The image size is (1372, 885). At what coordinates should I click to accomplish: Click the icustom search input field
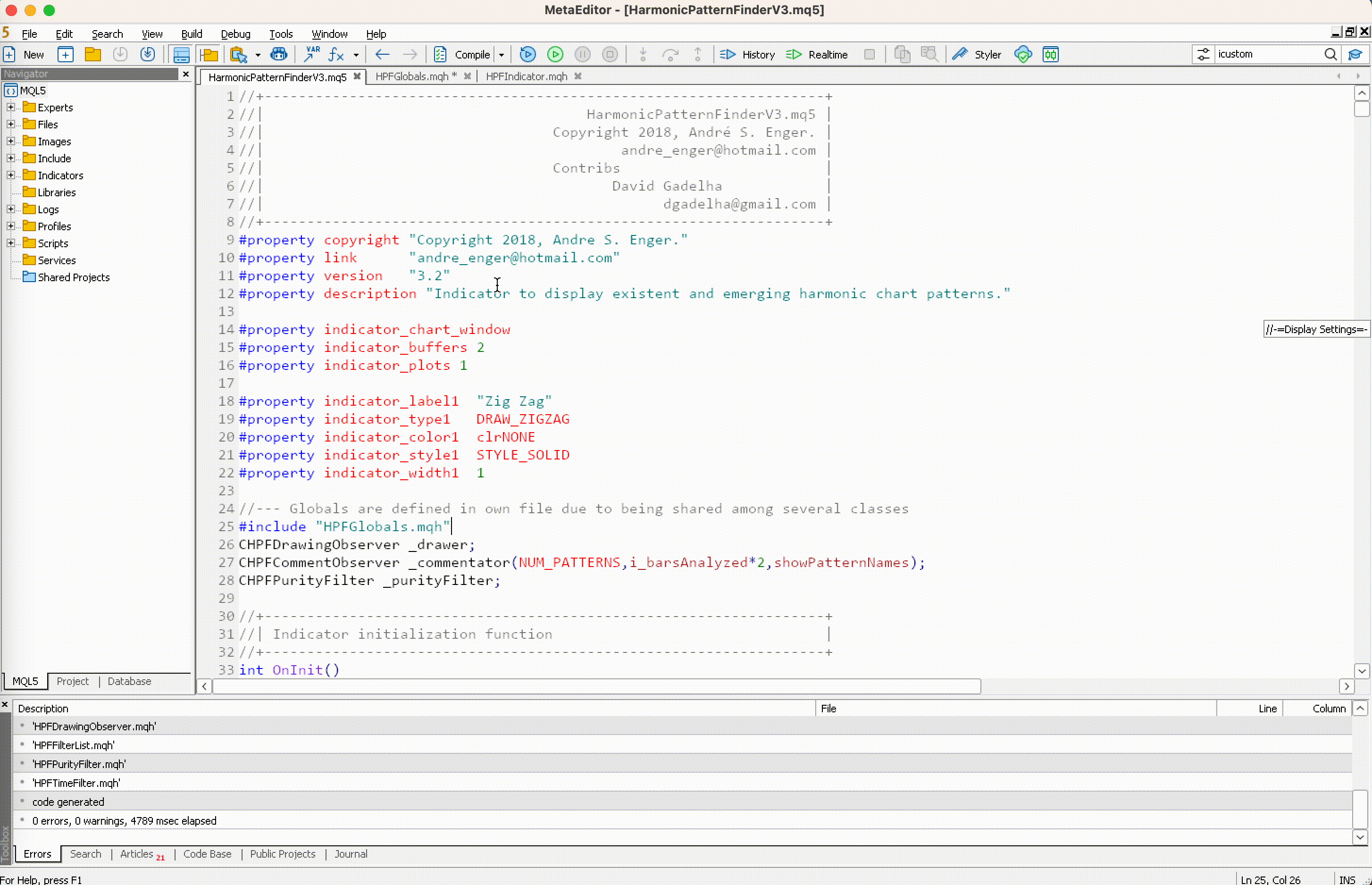pos(1267,54)
